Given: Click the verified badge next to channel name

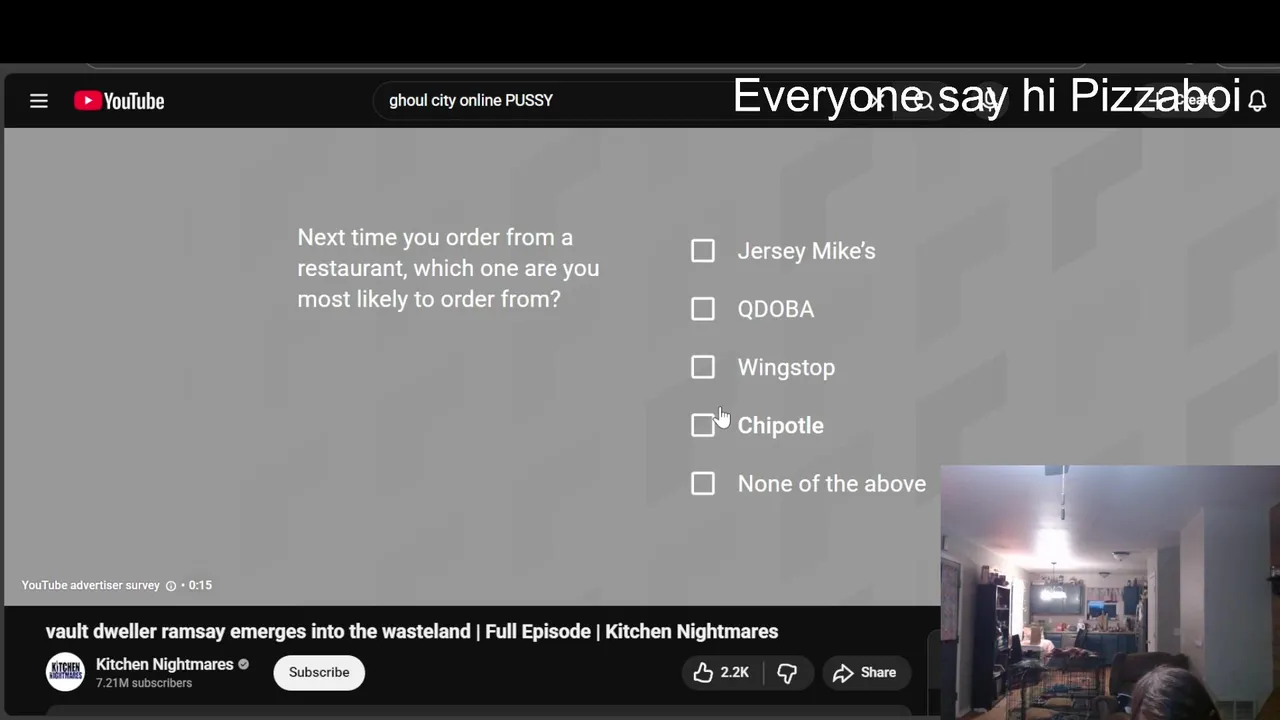Looking at the screenshot, I should tap(243, 664).
